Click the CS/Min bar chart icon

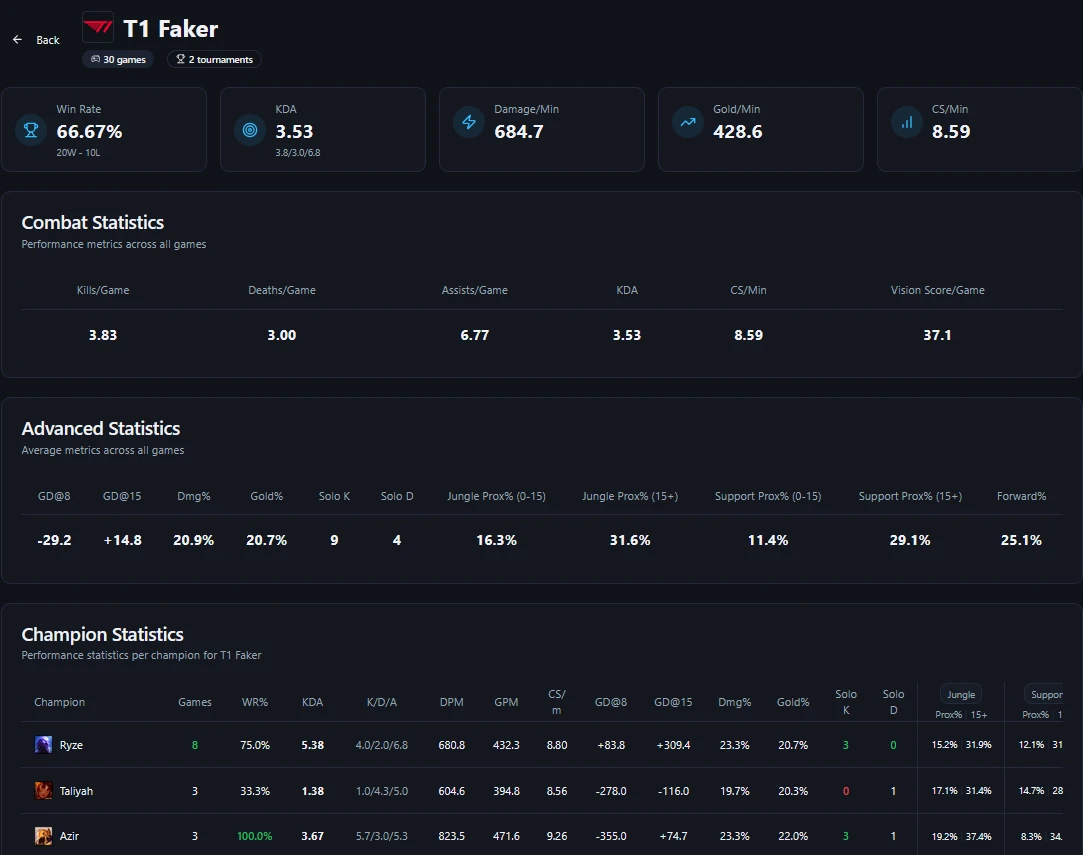coord(907,122)
